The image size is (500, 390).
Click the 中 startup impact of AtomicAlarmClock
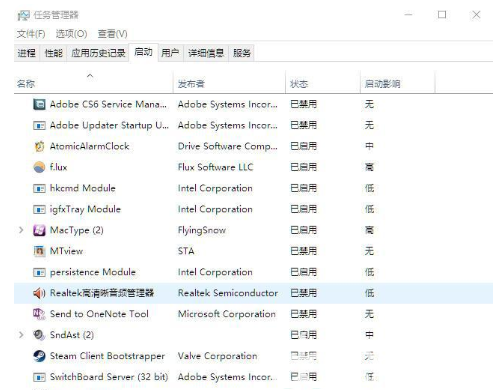pos(369,146)
